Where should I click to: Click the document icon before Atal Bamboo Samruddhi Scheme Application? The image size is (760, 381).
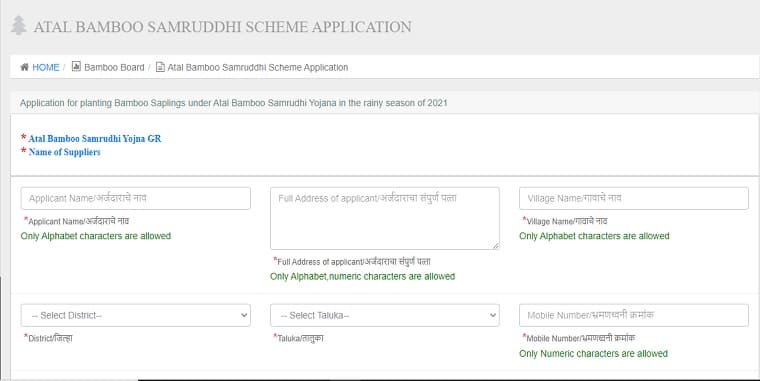click(160, 67)
